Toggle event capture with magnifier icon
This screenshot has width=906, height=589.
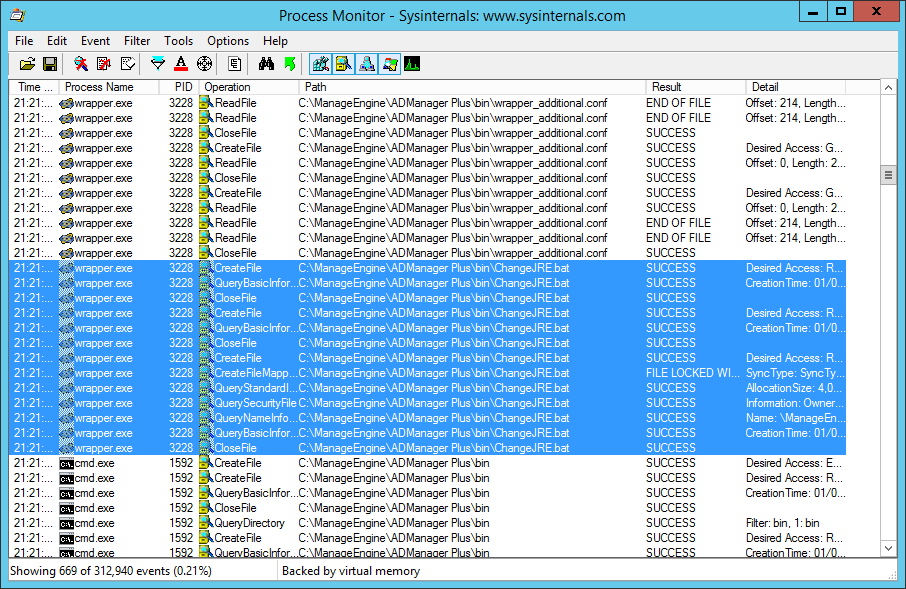pos(81,64)
